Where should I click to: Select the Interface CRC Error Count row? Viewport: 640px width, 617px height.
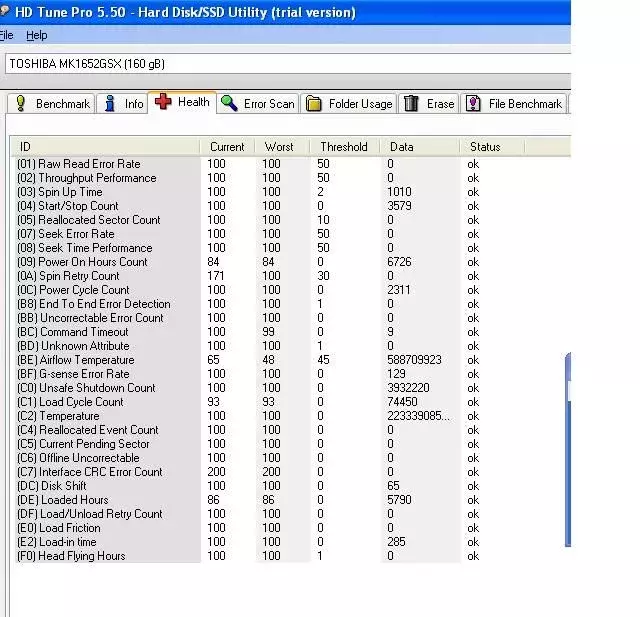tap(249, 472)
